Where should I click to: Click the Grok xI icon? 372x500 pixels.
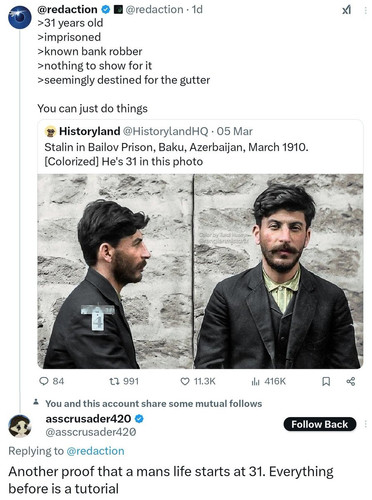coord(346,10)
